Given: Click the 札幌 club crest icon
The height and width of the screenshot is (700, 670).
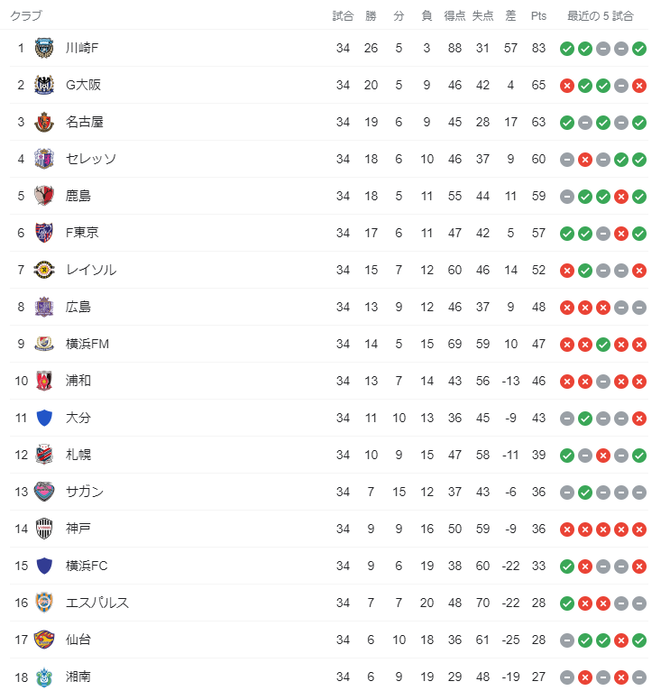Looking at the screenshot, I should [x=44, y=455].
